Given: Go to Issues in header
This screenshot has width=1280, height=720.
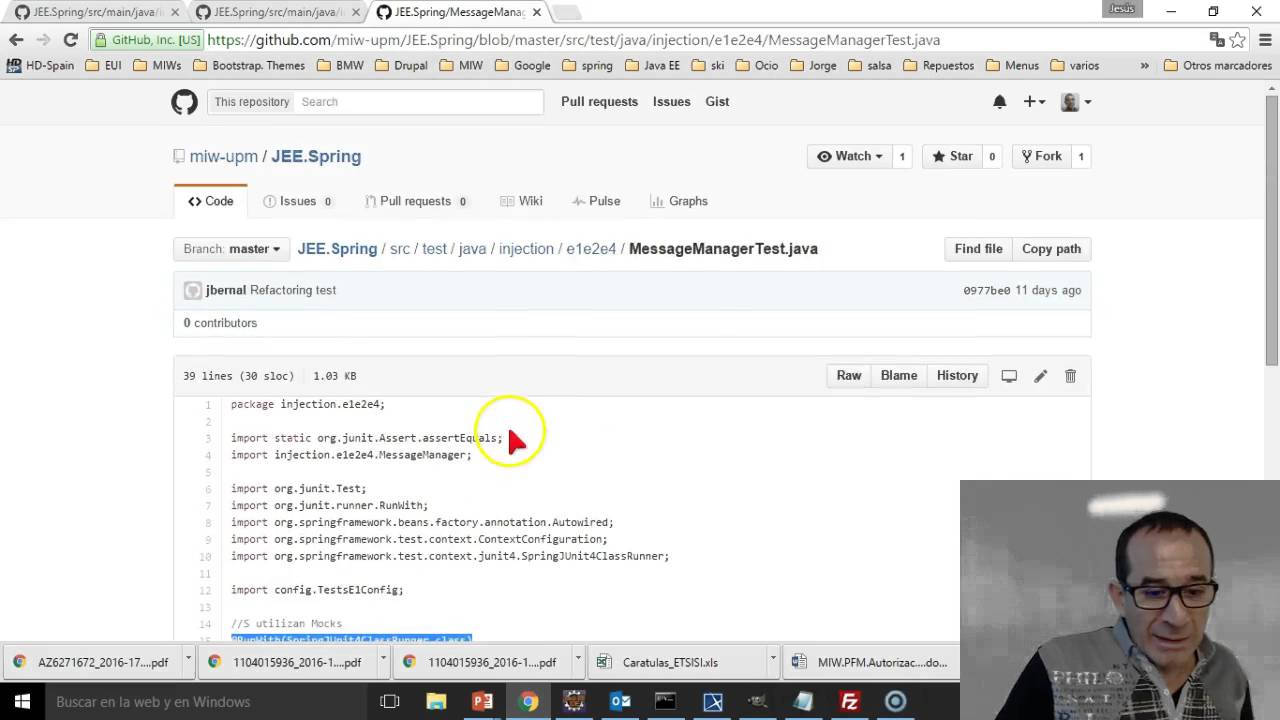Looking at the screenshot, I should tap(671, 102).
